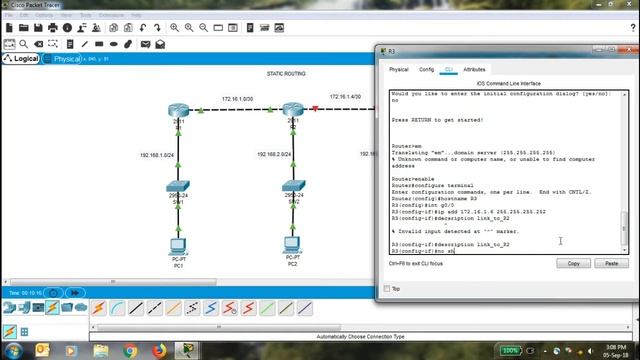Pick the phone line dotted cable
The height and width of the screenshot is (360, 640).
[x=192, y=308]
